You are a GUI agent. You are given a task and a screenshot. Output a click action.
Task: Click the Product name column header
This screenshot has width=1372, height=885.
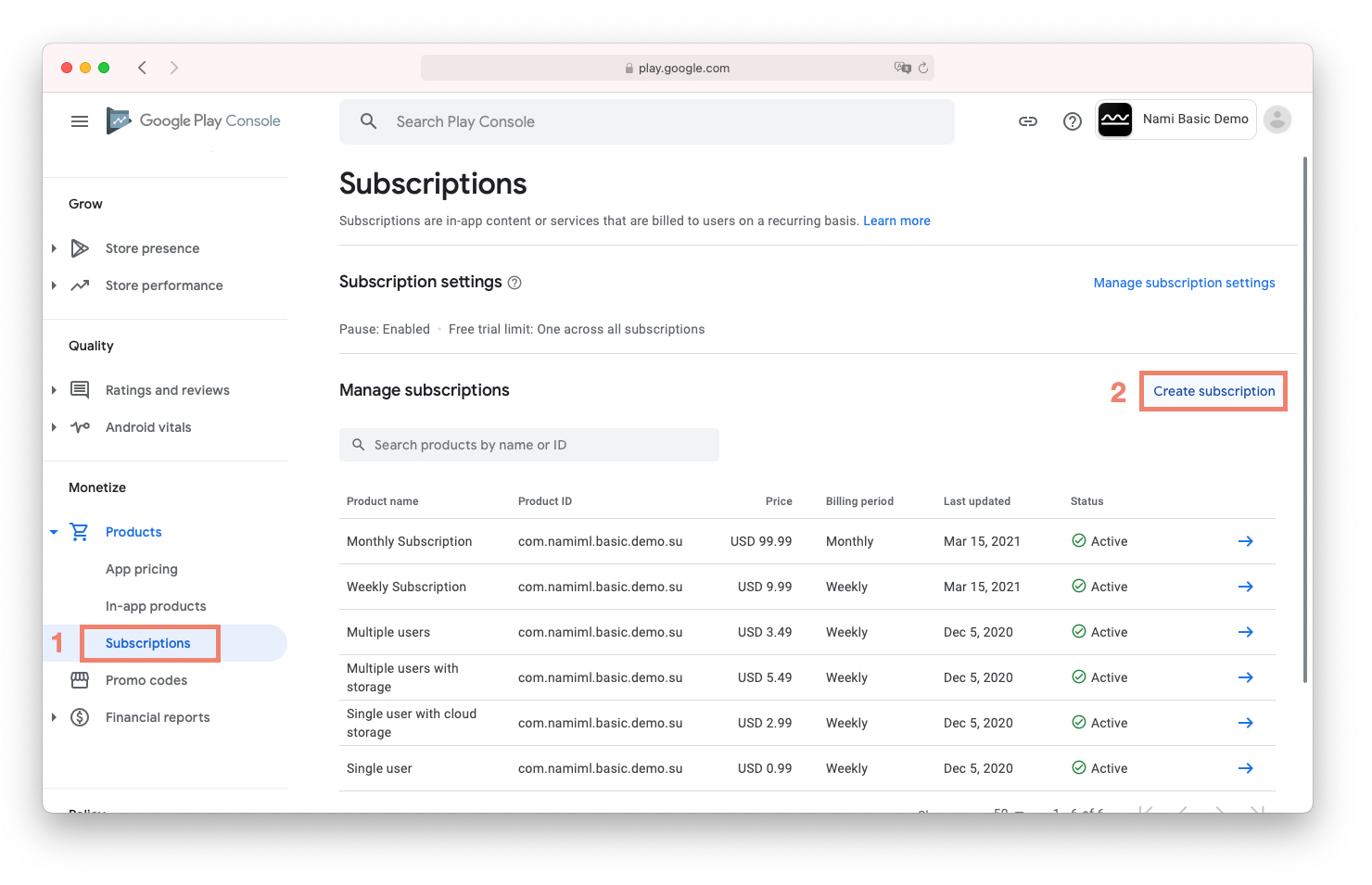[x=382, y=501]
